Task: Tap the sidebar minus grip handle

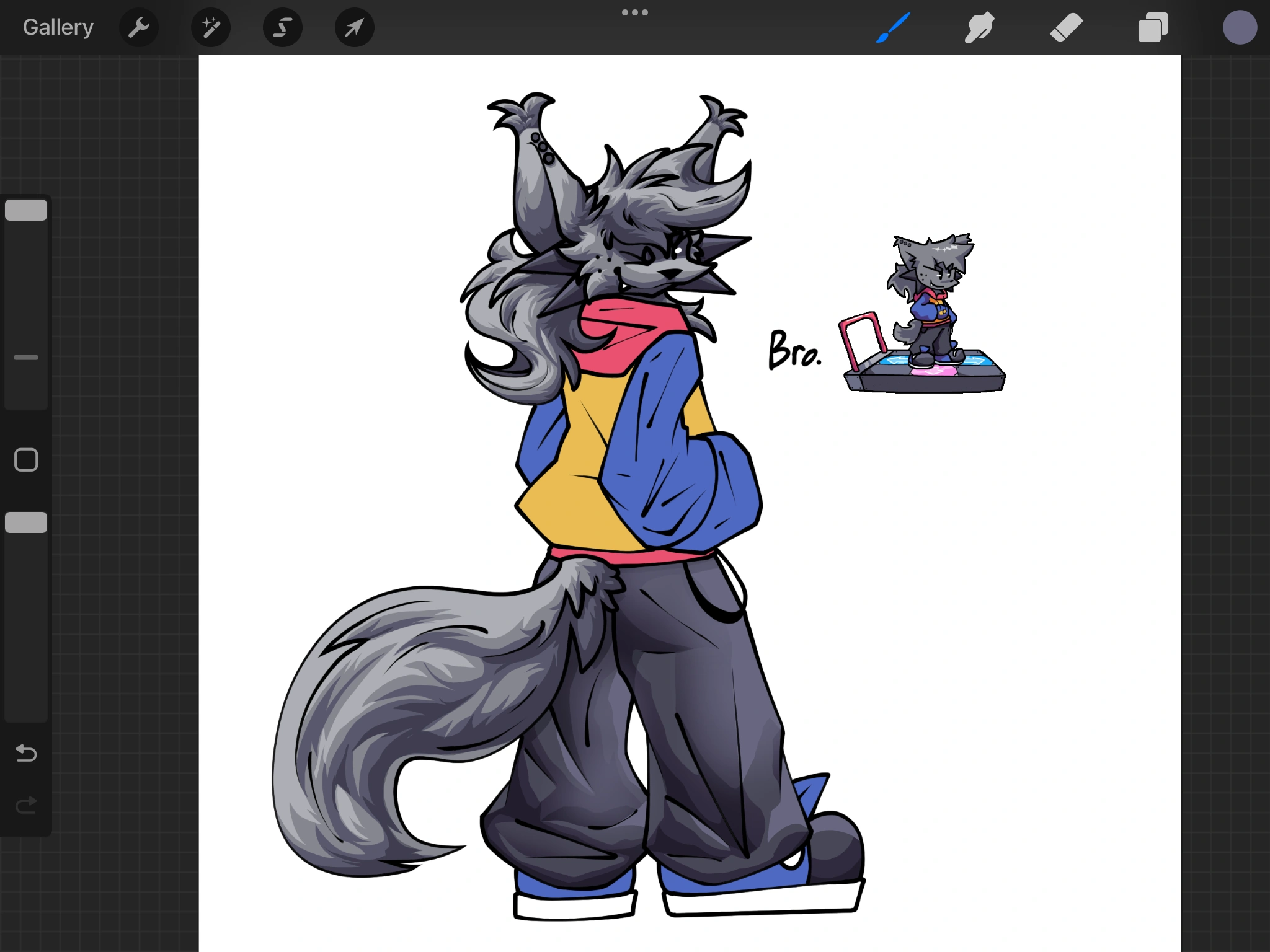Action: 25,357
